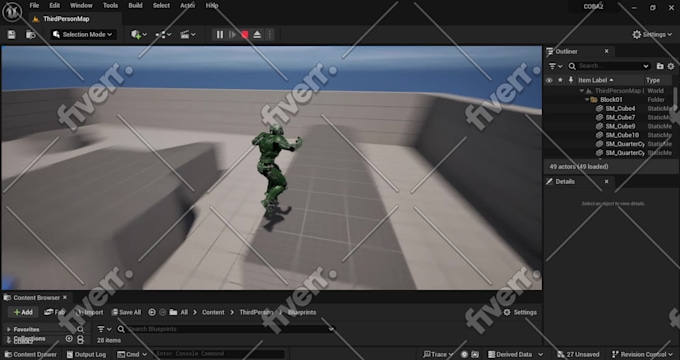Open the Tools menu

tap(111, 6)
